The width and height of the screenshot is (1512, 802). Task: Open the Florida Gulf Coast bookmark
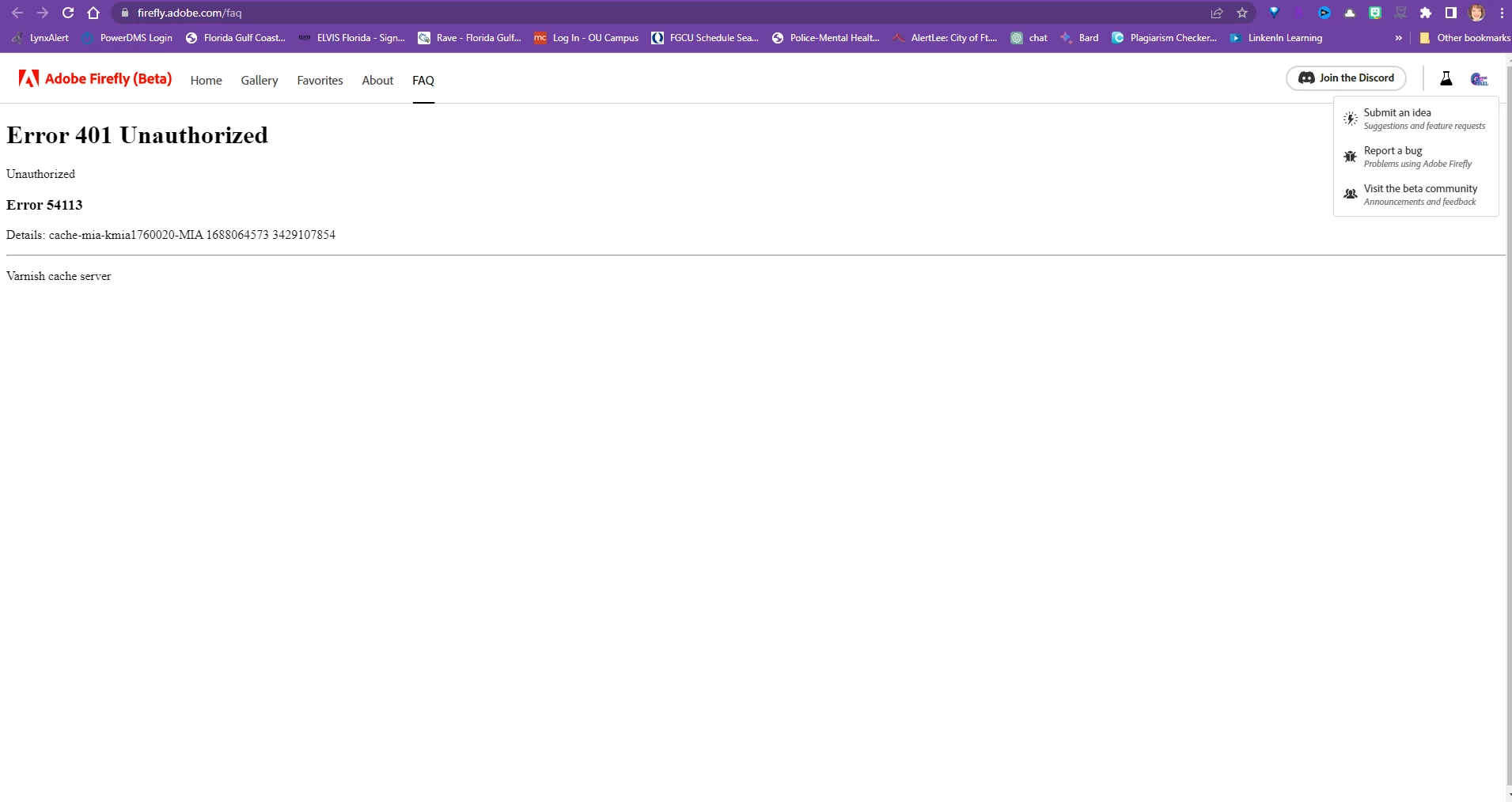[236, 38]
